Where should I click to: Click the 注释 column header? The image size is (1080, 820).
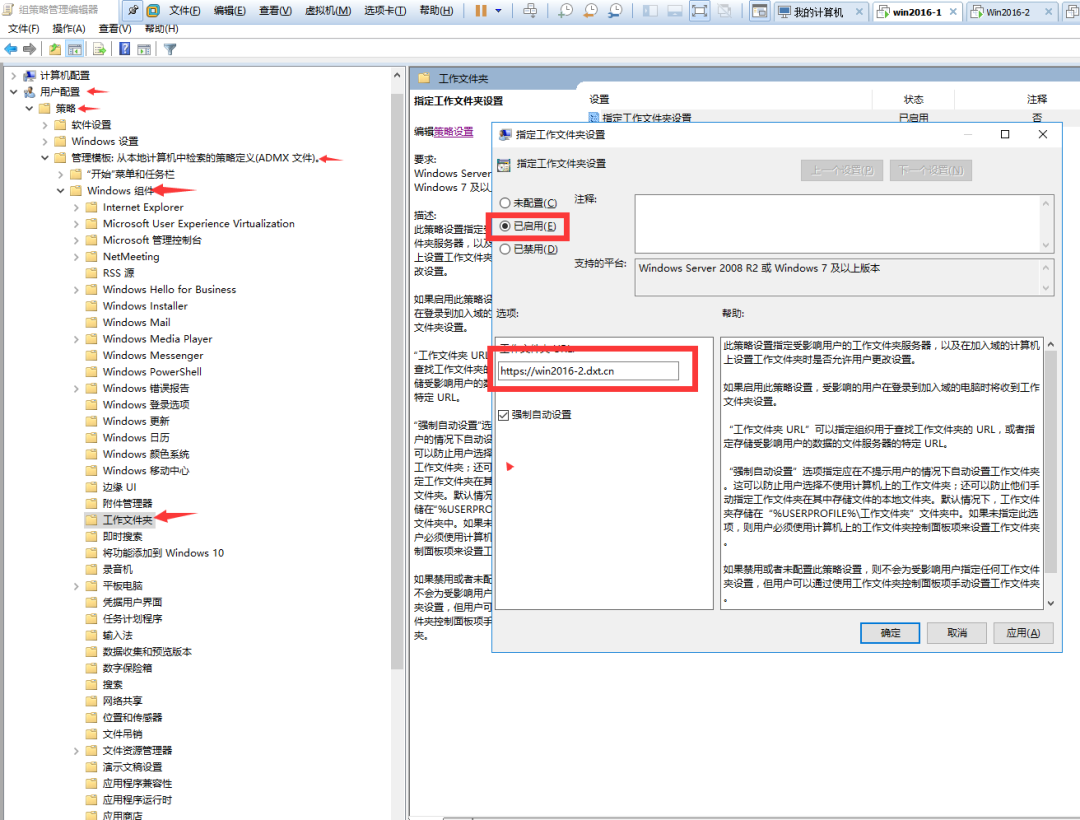[x=1037, y=99]
